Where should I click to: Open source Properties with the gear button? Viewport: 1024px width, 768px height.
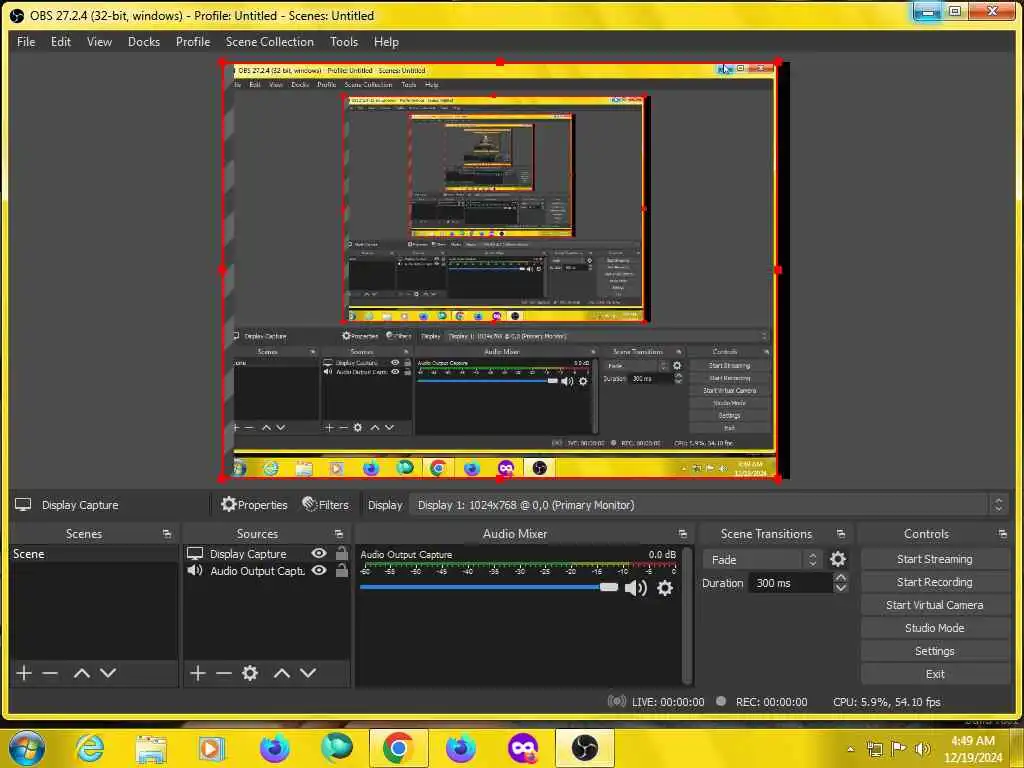pyautogui.click(x=254, y=505)
